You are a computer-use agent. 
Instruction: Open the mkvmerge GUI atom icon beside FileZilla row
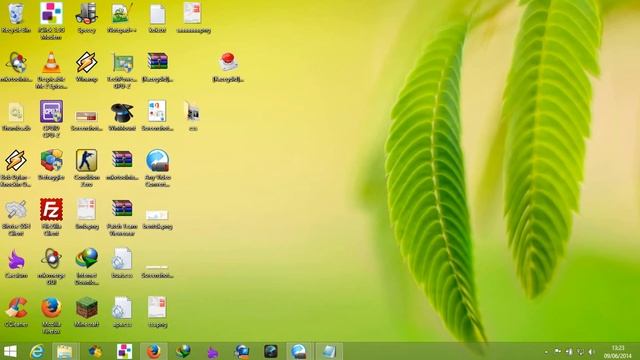pyautogui.click(x=51, y=266)
